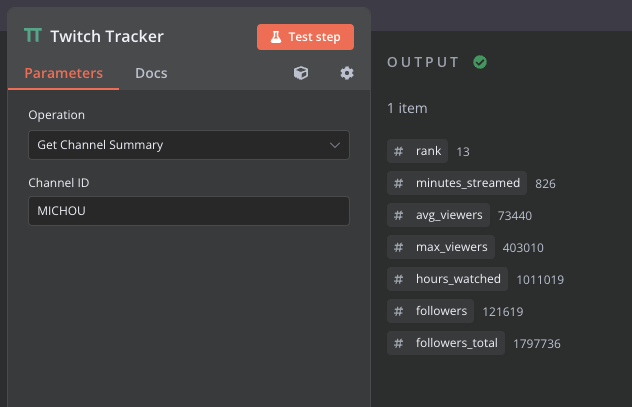Viewport: 632px width, 407px height.
Task: Click the hash icon beside avg_viewers
Action: (398, 215)
